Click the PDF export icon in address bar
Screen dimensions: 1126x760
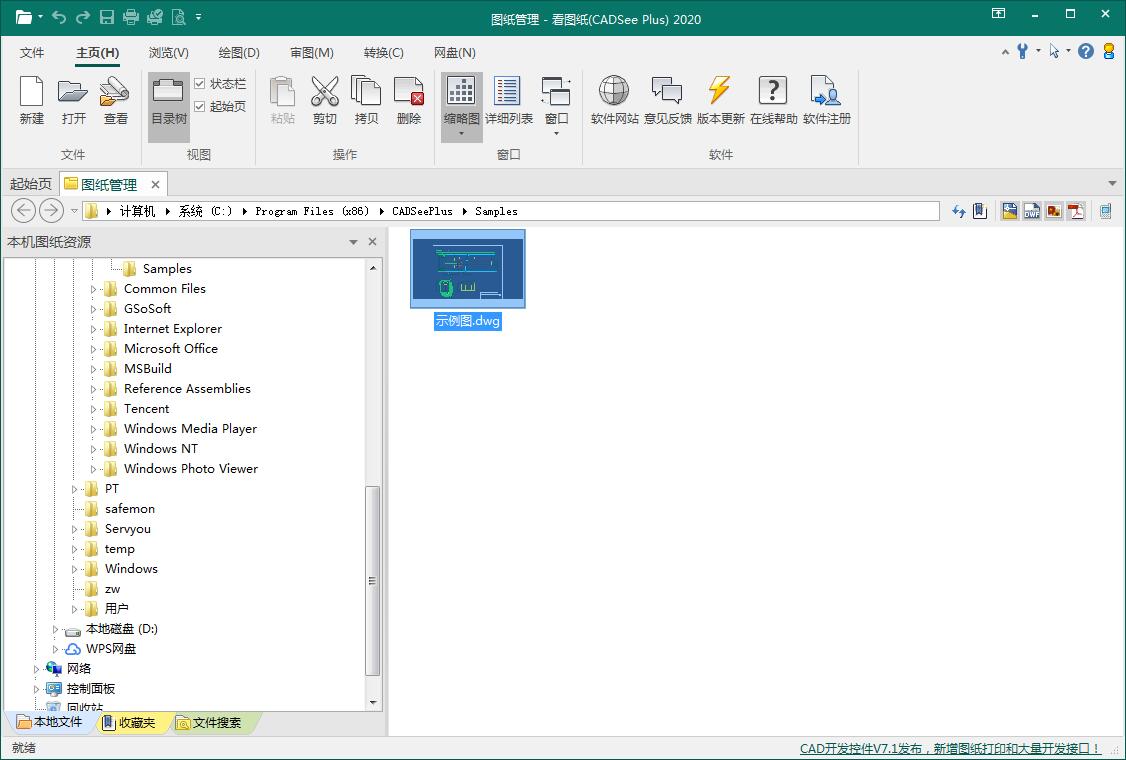click(1076, 211)
